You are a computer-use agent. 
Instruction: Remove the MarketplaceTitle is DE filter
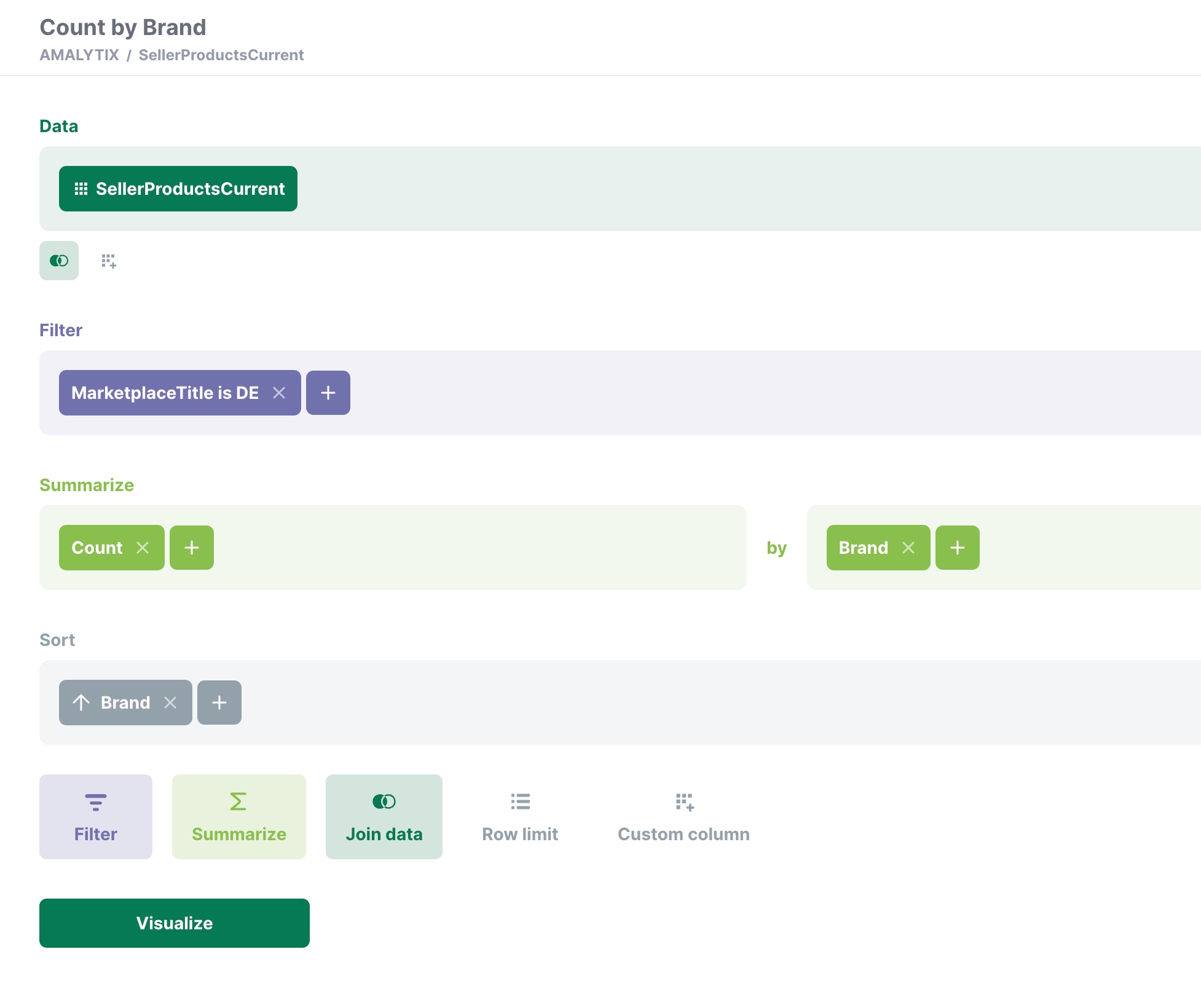point(279,393)
